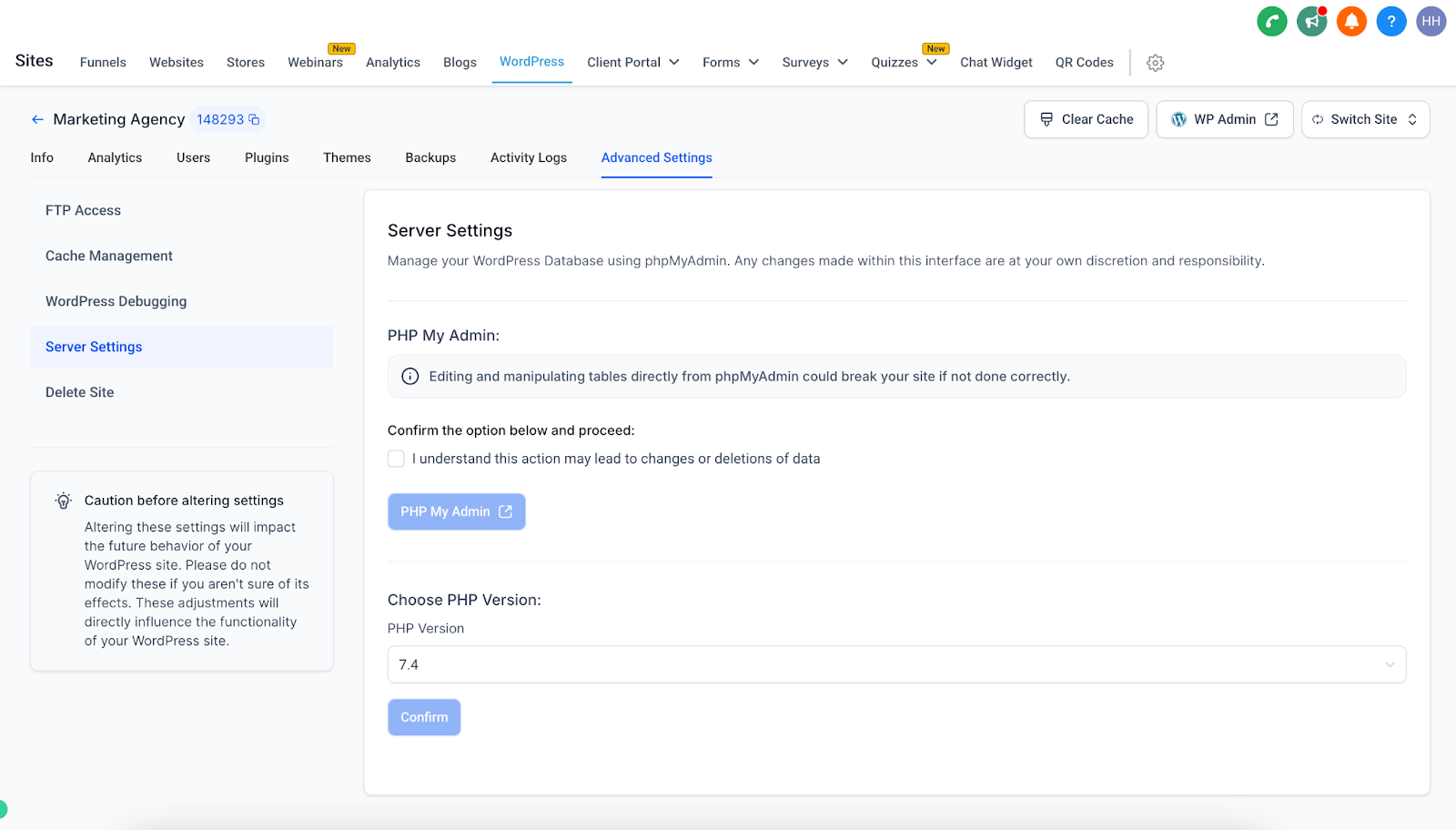1456x830 pixels.
Task: Expand the Forms dropdown menu
Action: point(731,62)
